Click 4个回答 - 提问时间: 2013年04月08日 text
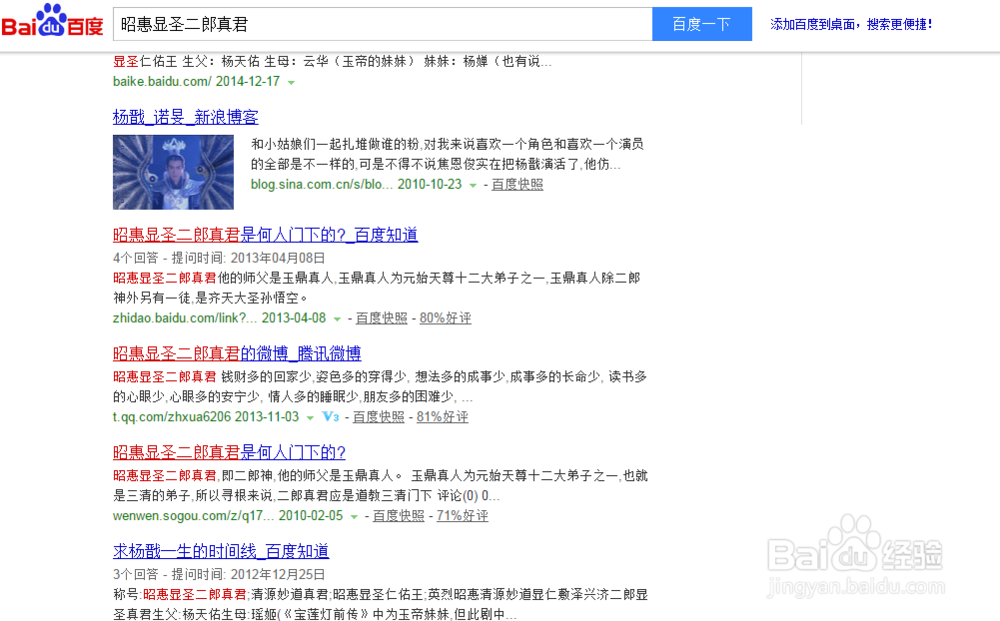Viewport: 1000px width, 621px height. pyautogui.click(x=219, y=258)
